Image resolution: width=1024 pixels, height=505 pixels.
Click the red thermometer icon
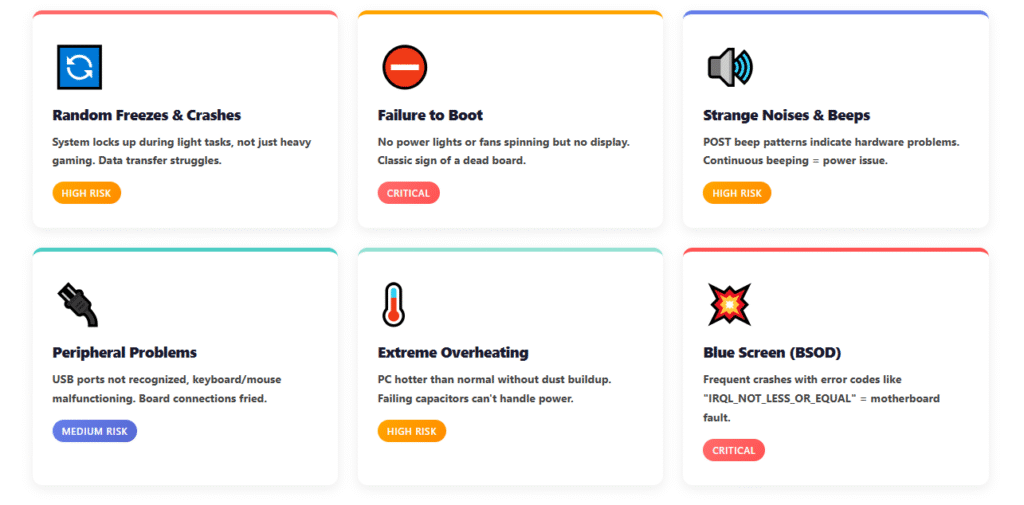[393, 304]
